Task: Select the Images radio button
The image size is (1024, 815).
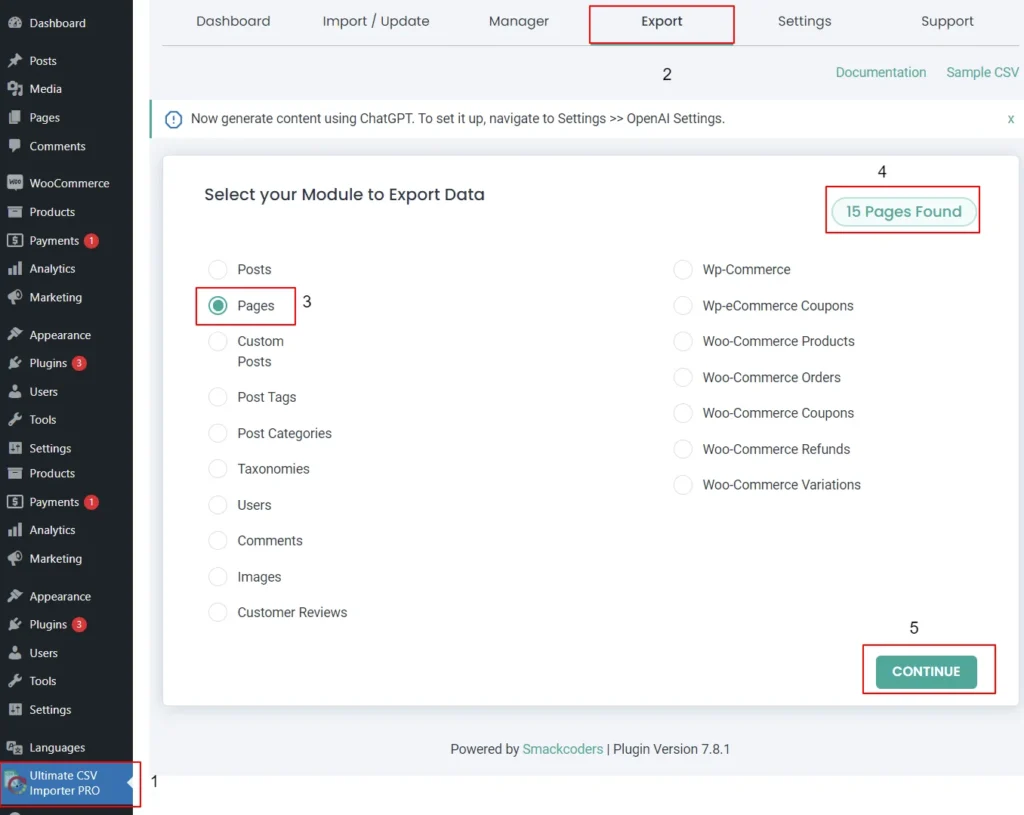Action: pos(217,577)
